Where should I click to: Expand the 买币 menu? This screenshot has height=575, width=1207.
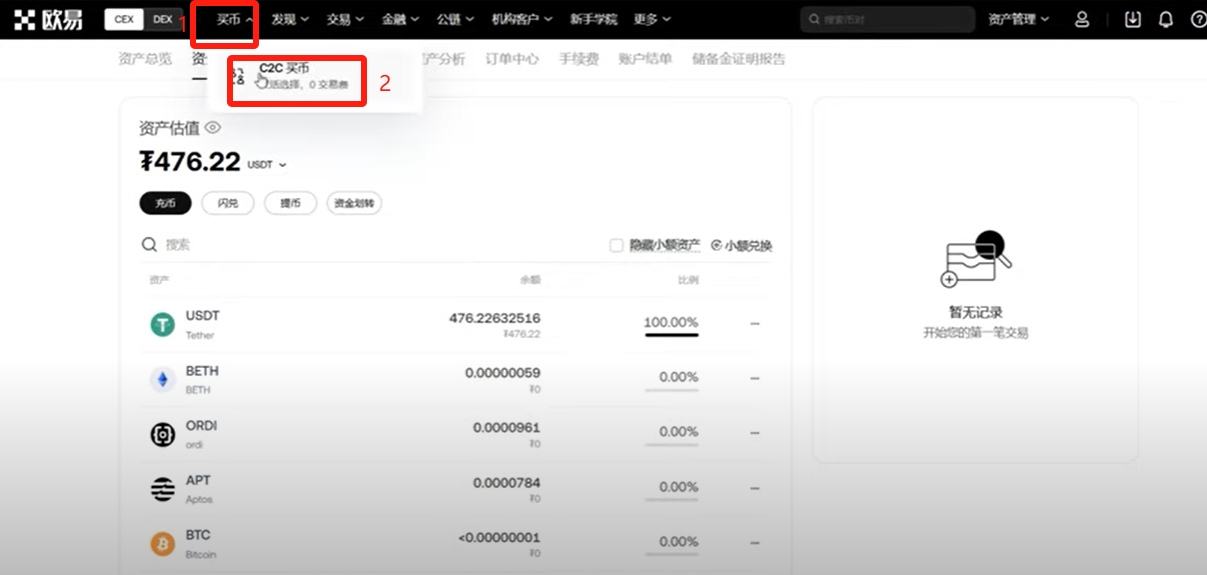[x=234, y=19]
